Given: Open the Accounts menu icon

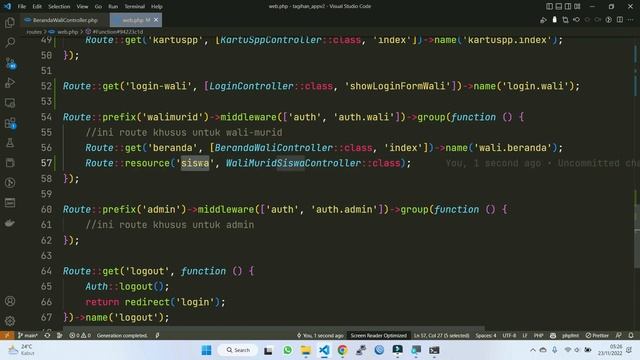Looking at the screenshot, I should click(x=10, y=301).
